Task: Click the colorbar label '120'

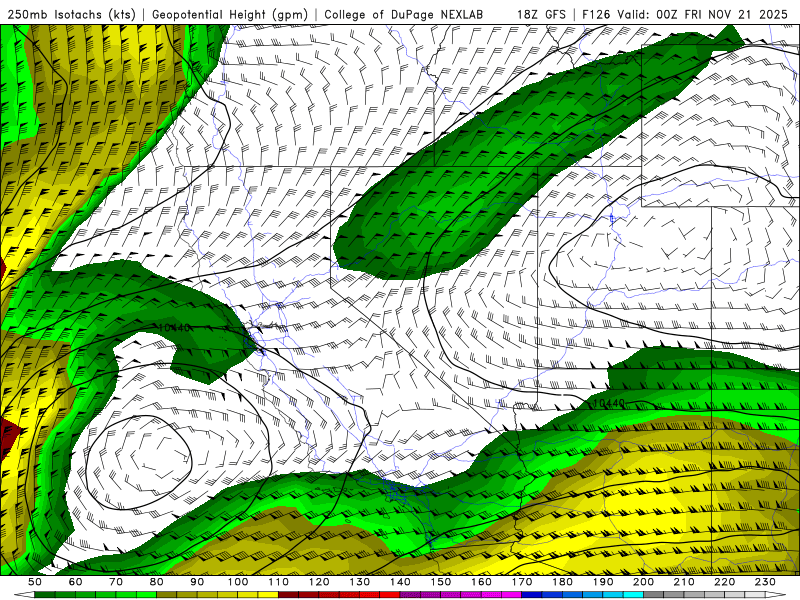Action: tap(319, 582)
